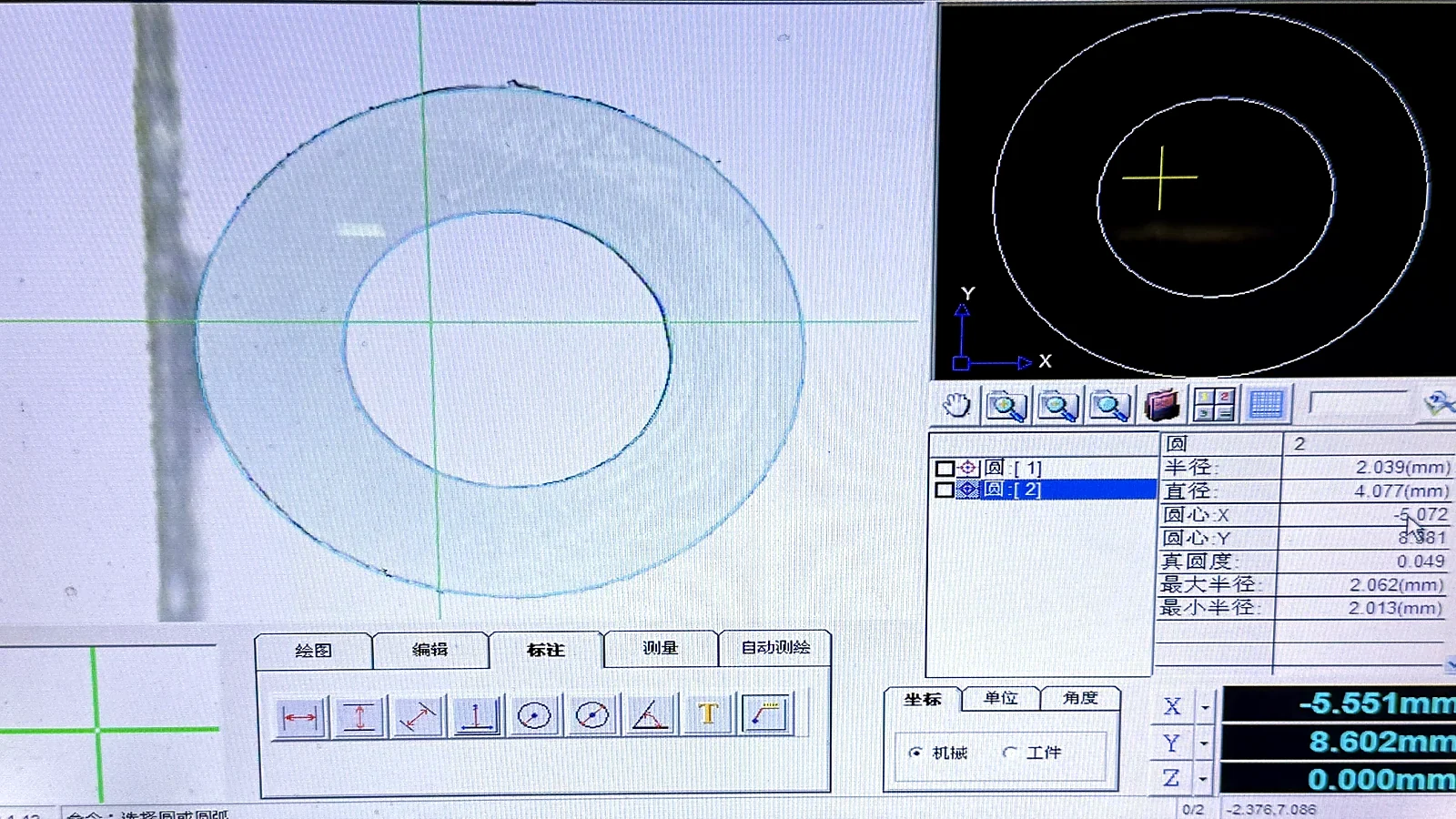Viewport: 1456px width, 819px height.
Task: Click the diamond icon of 圆:[2]
Action: coord(968,490)
